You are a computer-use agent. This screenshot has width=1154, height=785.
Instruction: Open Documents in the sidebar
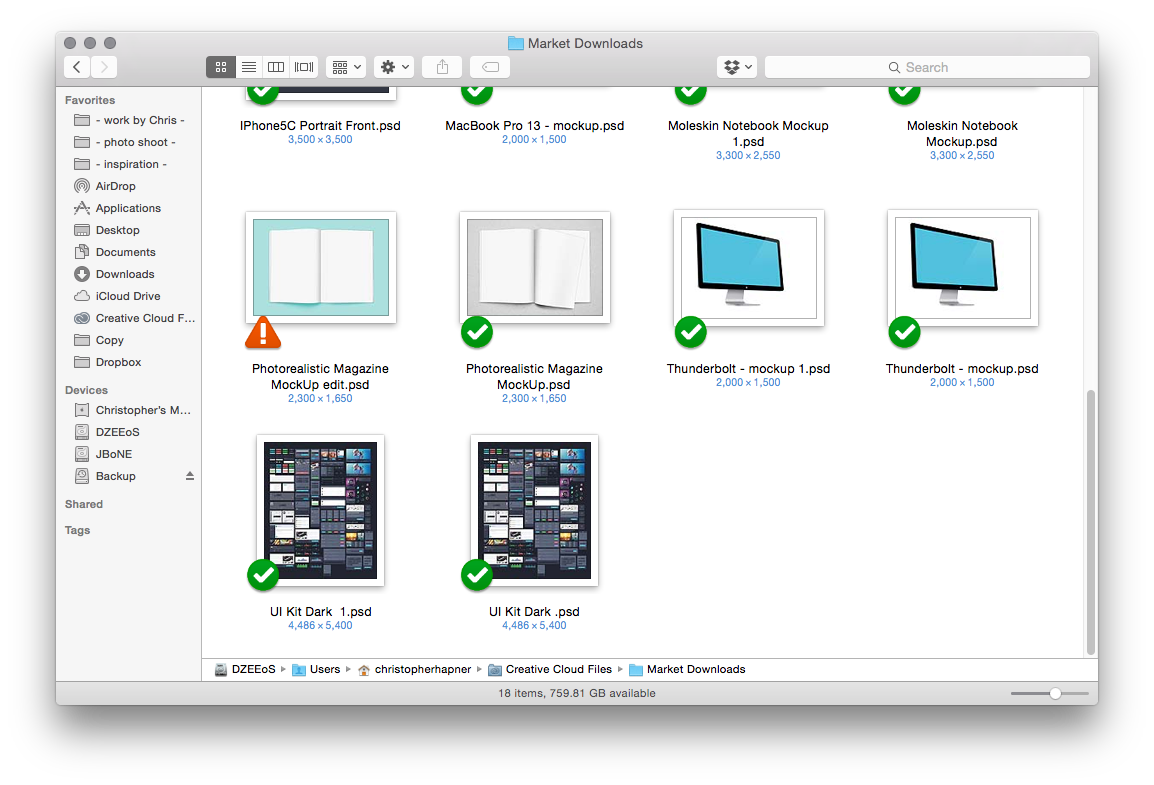129,252
